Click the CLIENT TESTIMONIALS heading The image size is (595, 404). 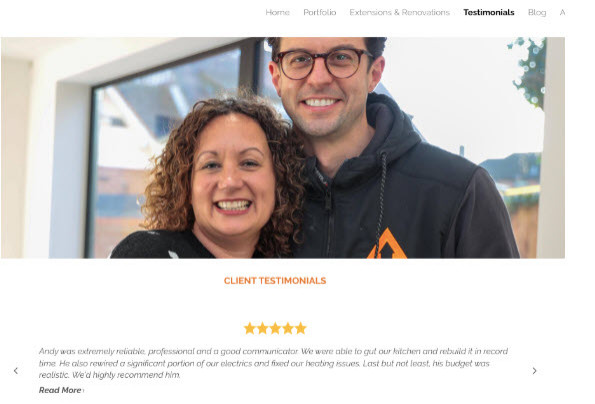pos(275,281)
